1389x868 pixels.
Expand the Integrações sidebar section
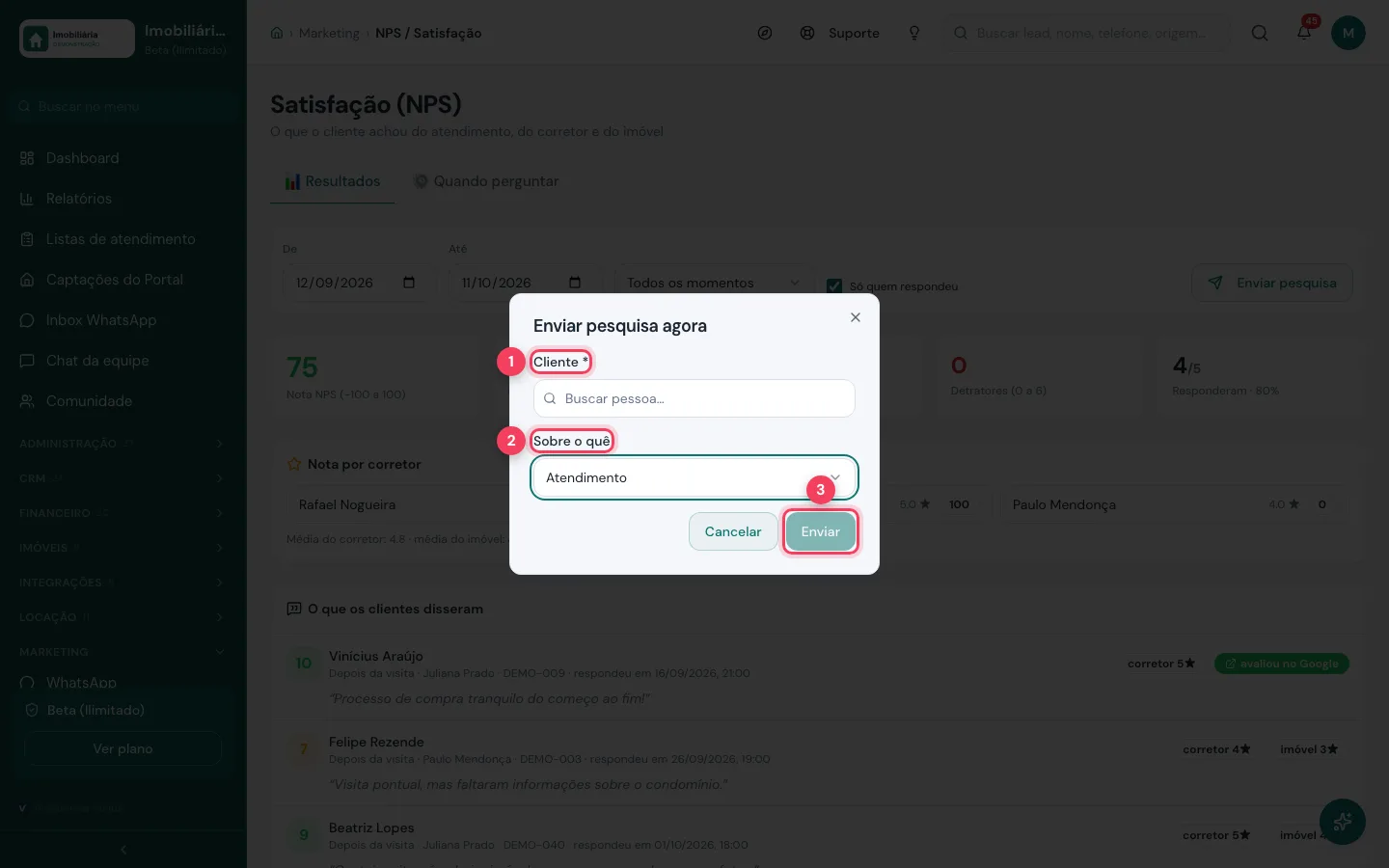point(123,583)
